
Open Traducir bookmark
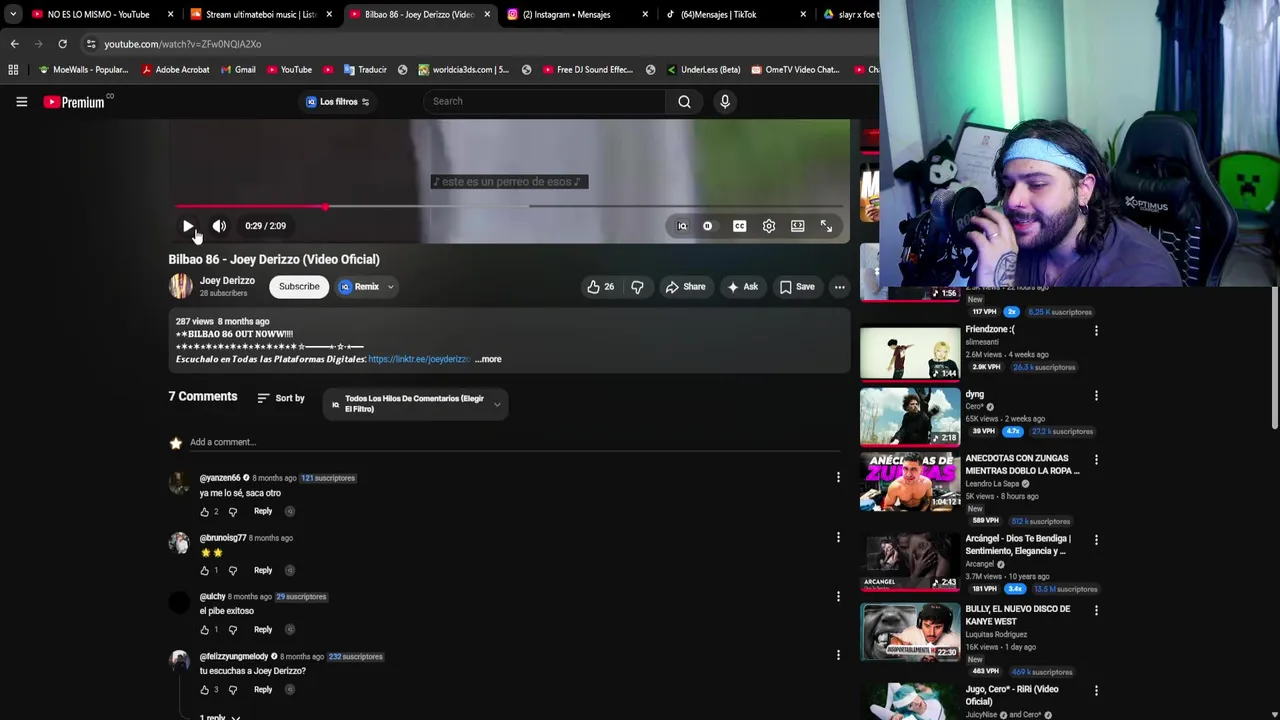365,70
